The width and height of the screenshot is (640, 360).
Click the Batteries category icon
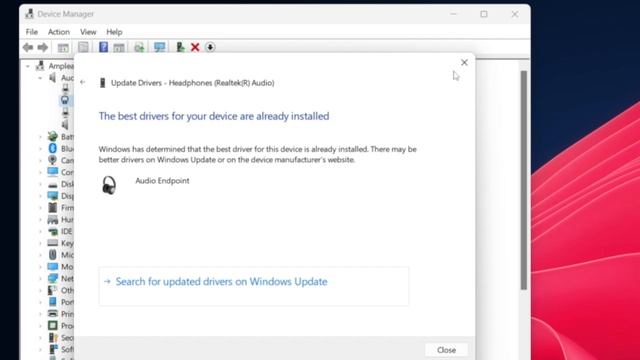click(53, 136)
